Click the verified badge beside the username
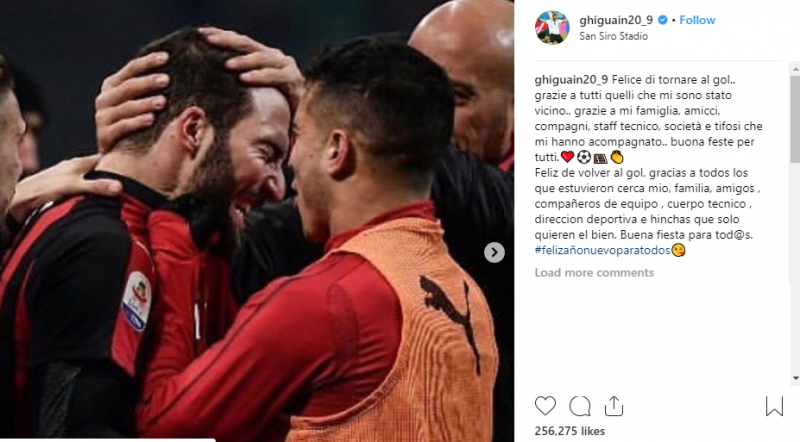Screen dimensions: 800x442 (662, 20)
